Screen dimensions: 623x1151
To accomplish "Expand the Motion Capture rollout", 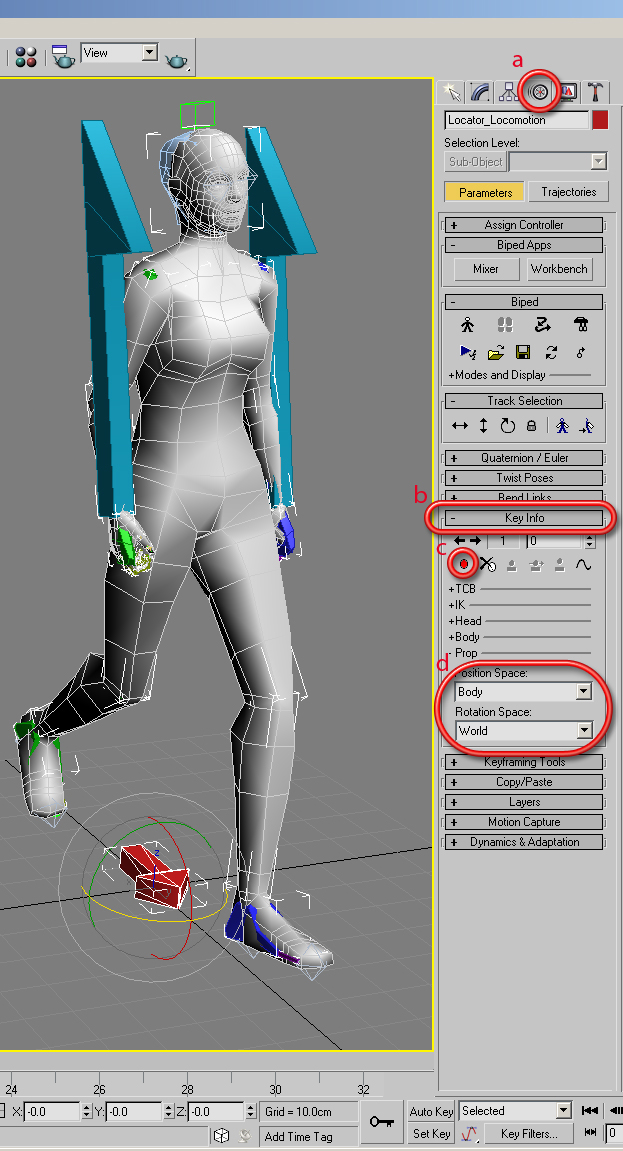I will click(524, 822).
